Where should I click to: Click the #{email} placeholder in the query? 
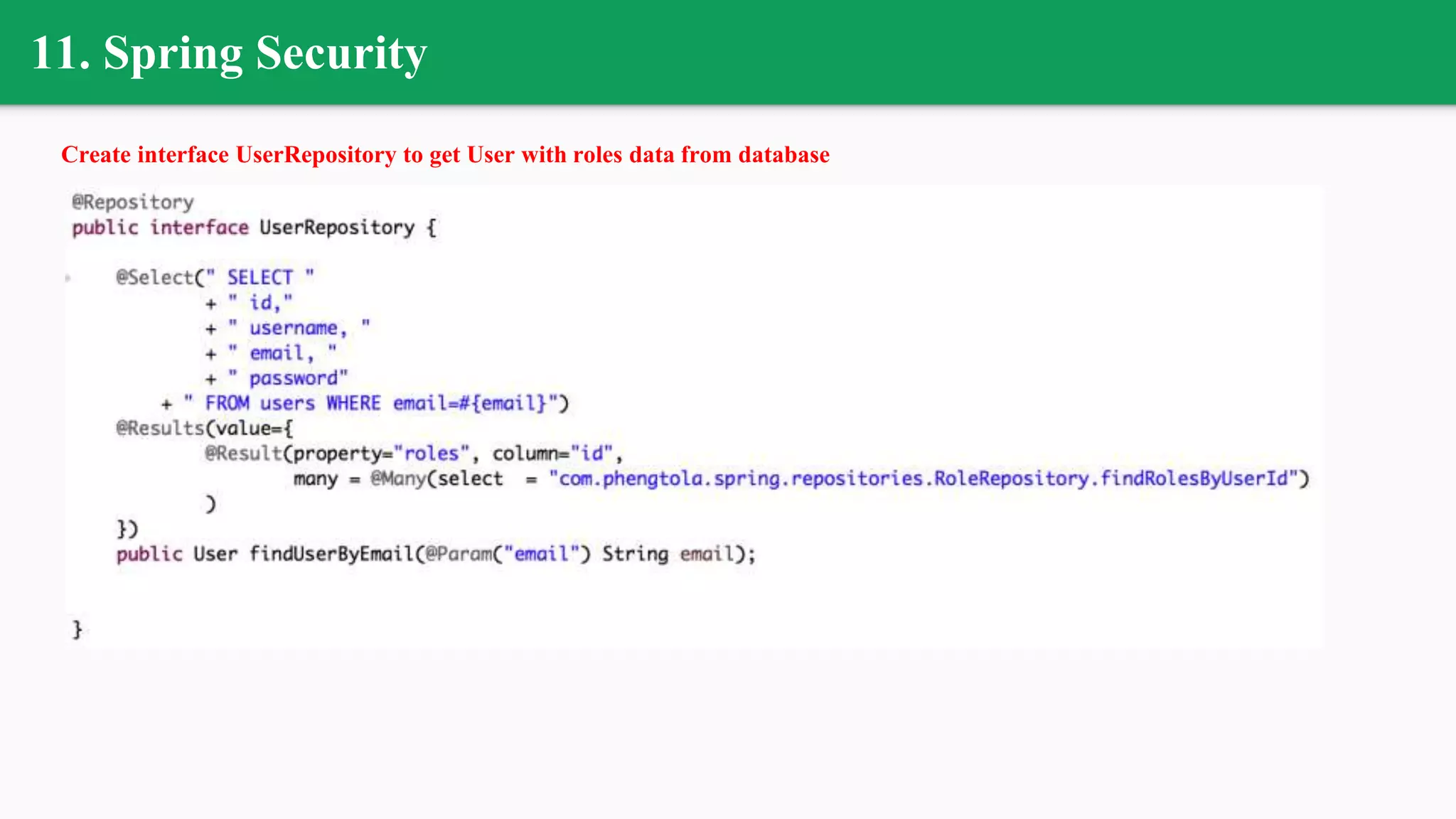(x=503, y=404)
